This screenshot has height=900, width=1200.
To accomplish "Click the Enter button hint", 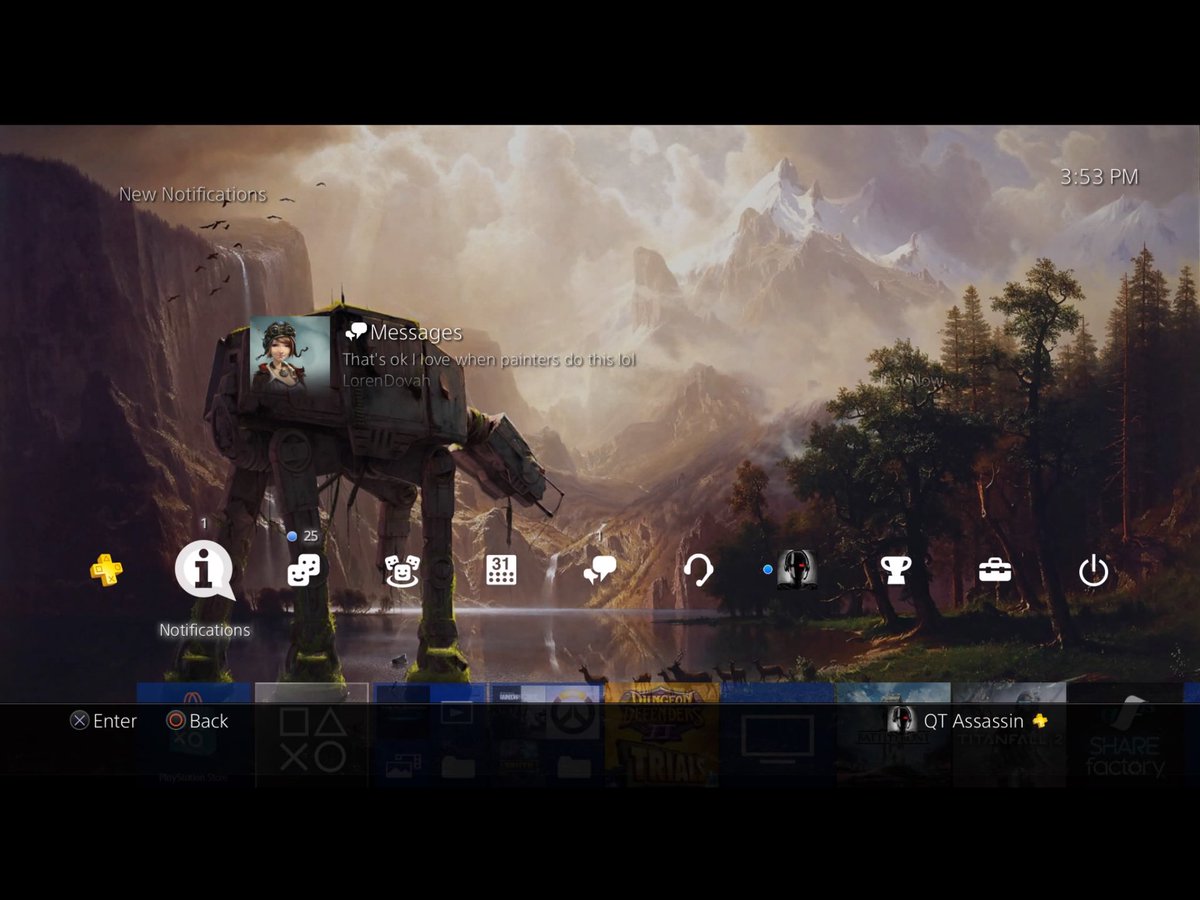I will pyautogui.click(x=103, y=721).
